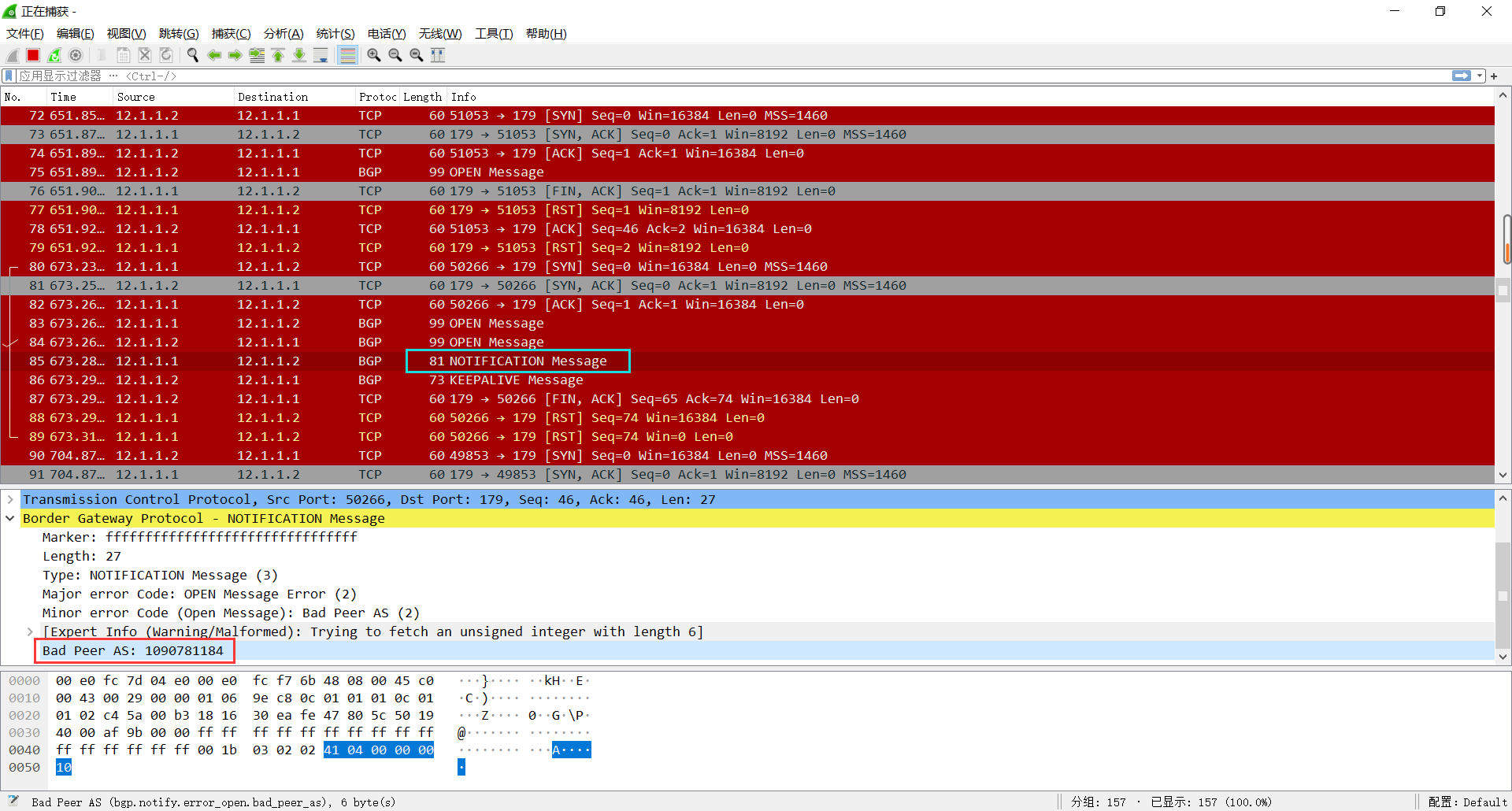Open the 帮助(H) menu
Viewport: 1512px width, 811px height.
coord(547,34)
